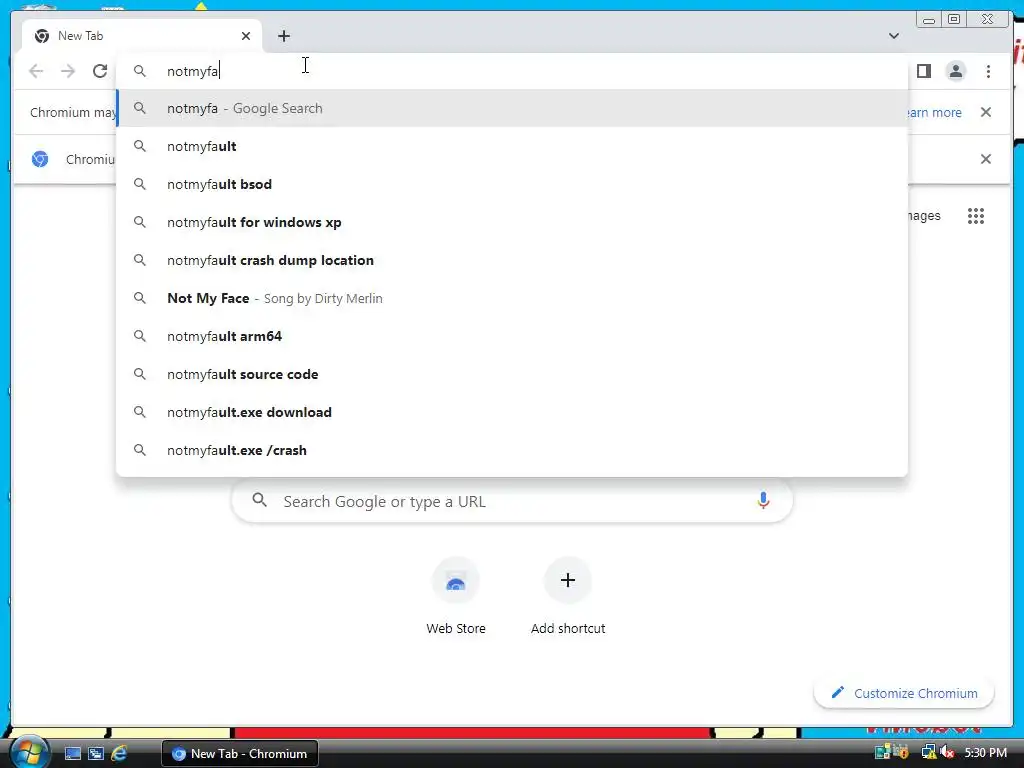Launch Internet Explorer from quick launch
The image size is (1024, 768).
point(119,754)
